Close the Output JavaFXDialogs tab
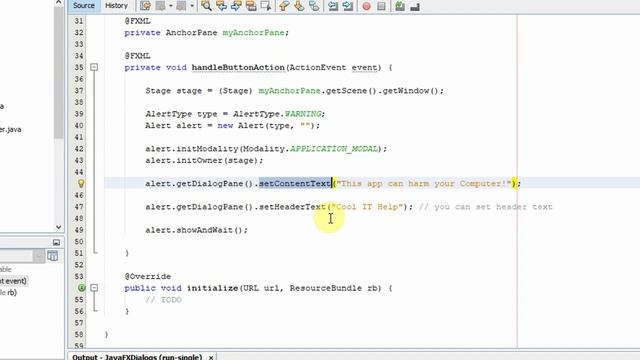 (x=211, y=357)
